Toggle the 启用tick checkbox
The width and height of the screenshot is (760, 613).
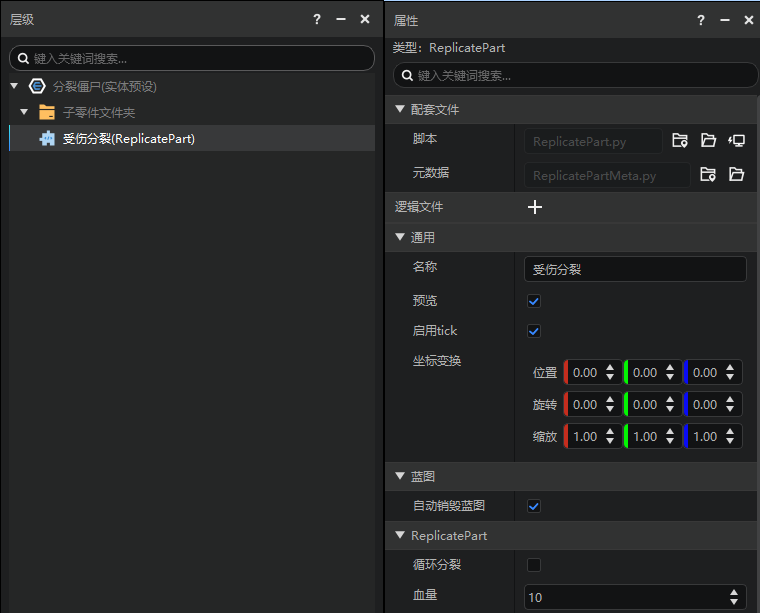point(534,331)
